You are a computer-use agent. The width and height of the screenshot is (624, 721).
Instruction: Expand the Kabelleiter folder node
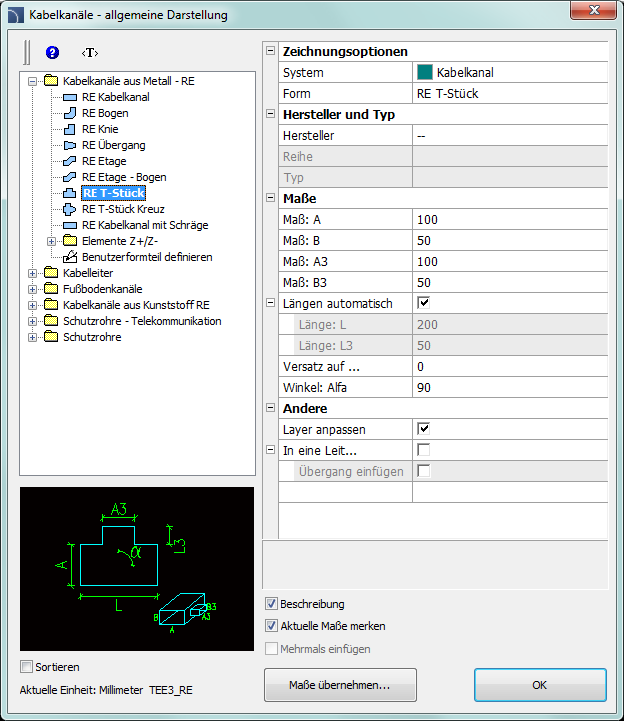point(33,273)
